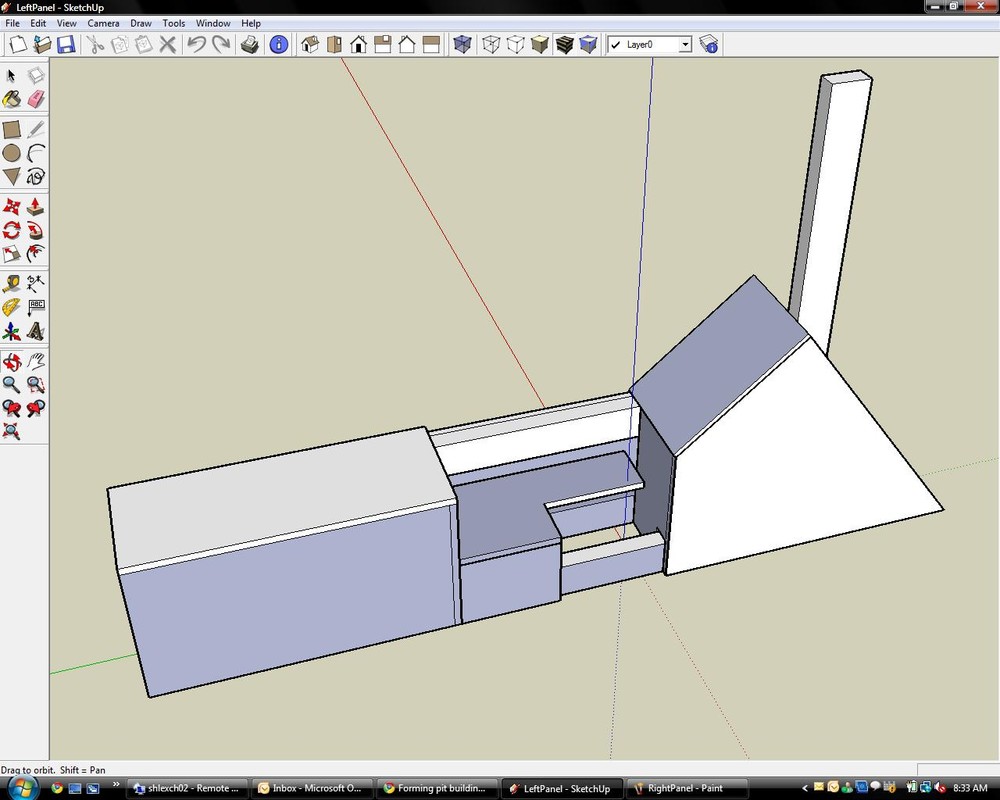Enable Wireframe display style
The height and width of the screenshot is (800, 1000).
[x=491, y=44]
